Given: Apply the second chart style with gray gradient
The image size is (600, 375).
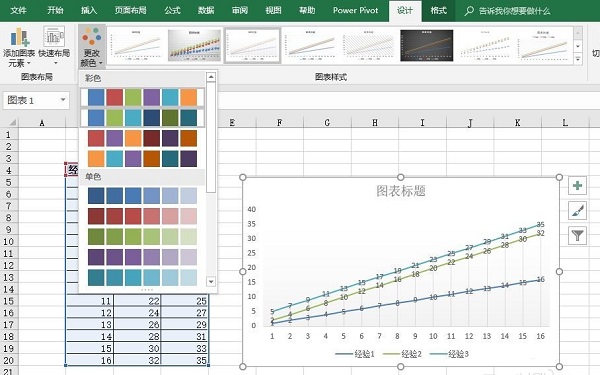Looking at the screenshot, I should point(194,45).
